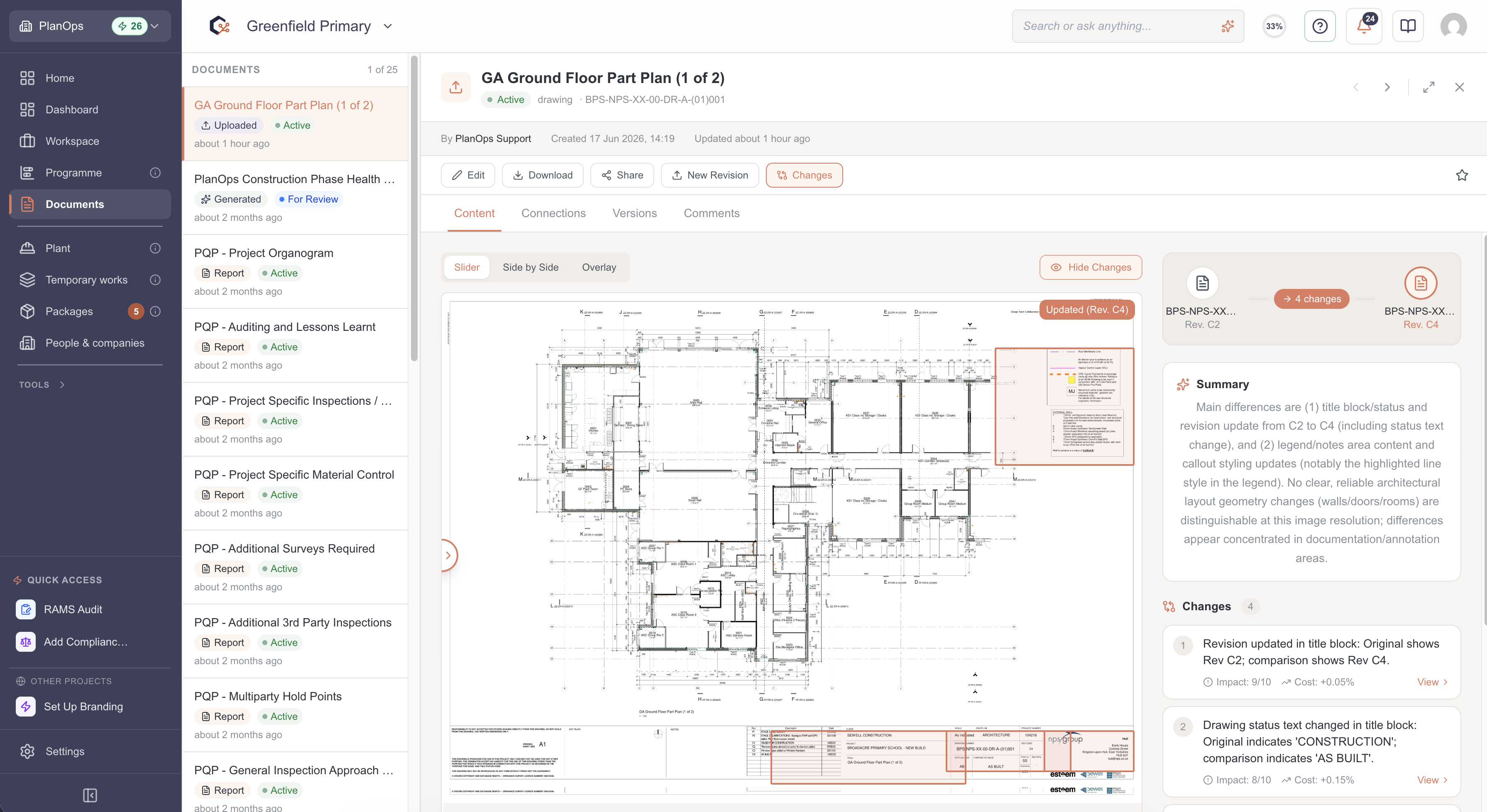Toggle the Changes panel button
This screenshot has width=1487, height=812.
[804, 175]
